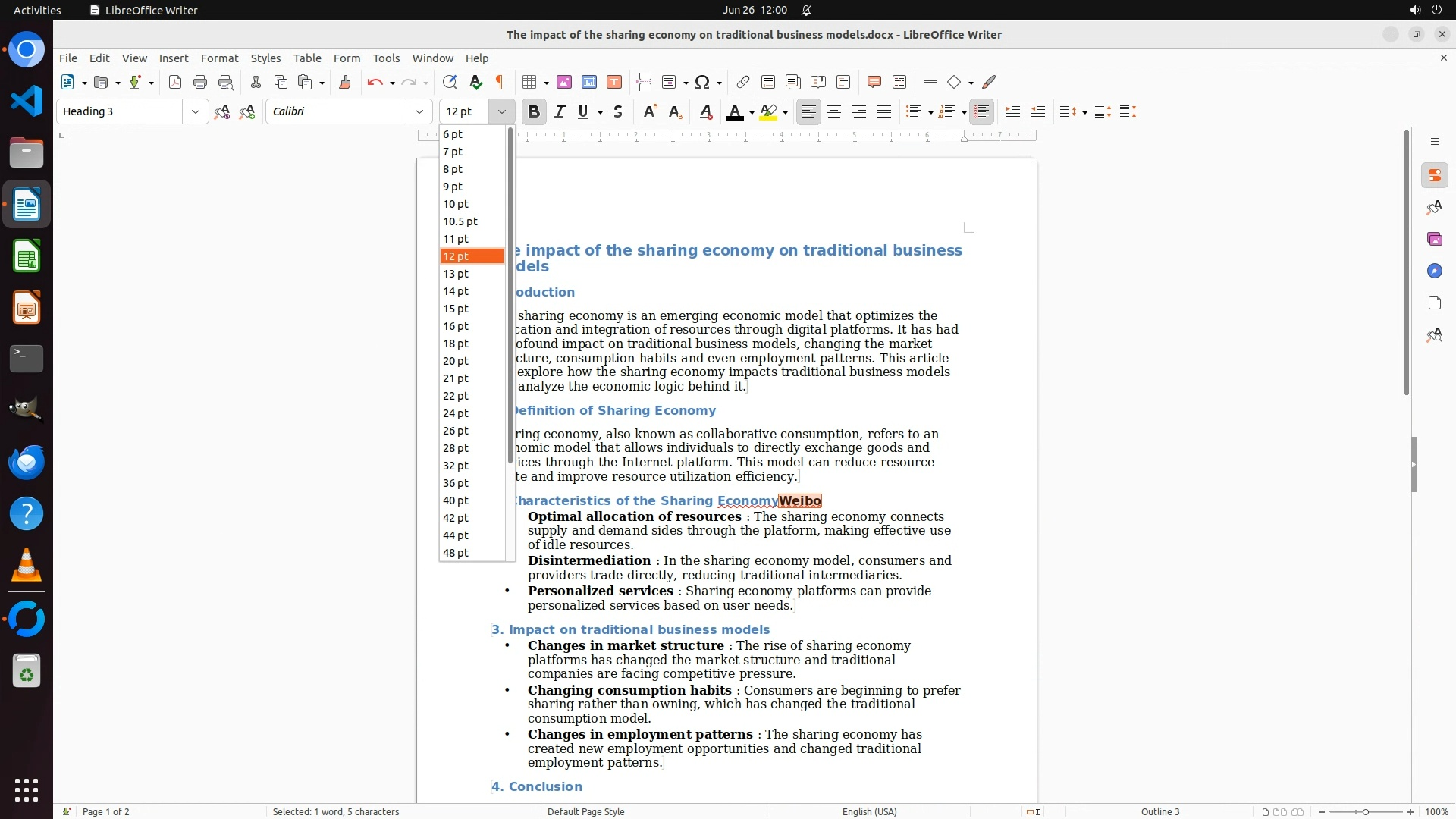Open the font color dropdown arrow
The width and height of the screenshot is (1456, 819).
pyautogui.click(x=752, y=112)
